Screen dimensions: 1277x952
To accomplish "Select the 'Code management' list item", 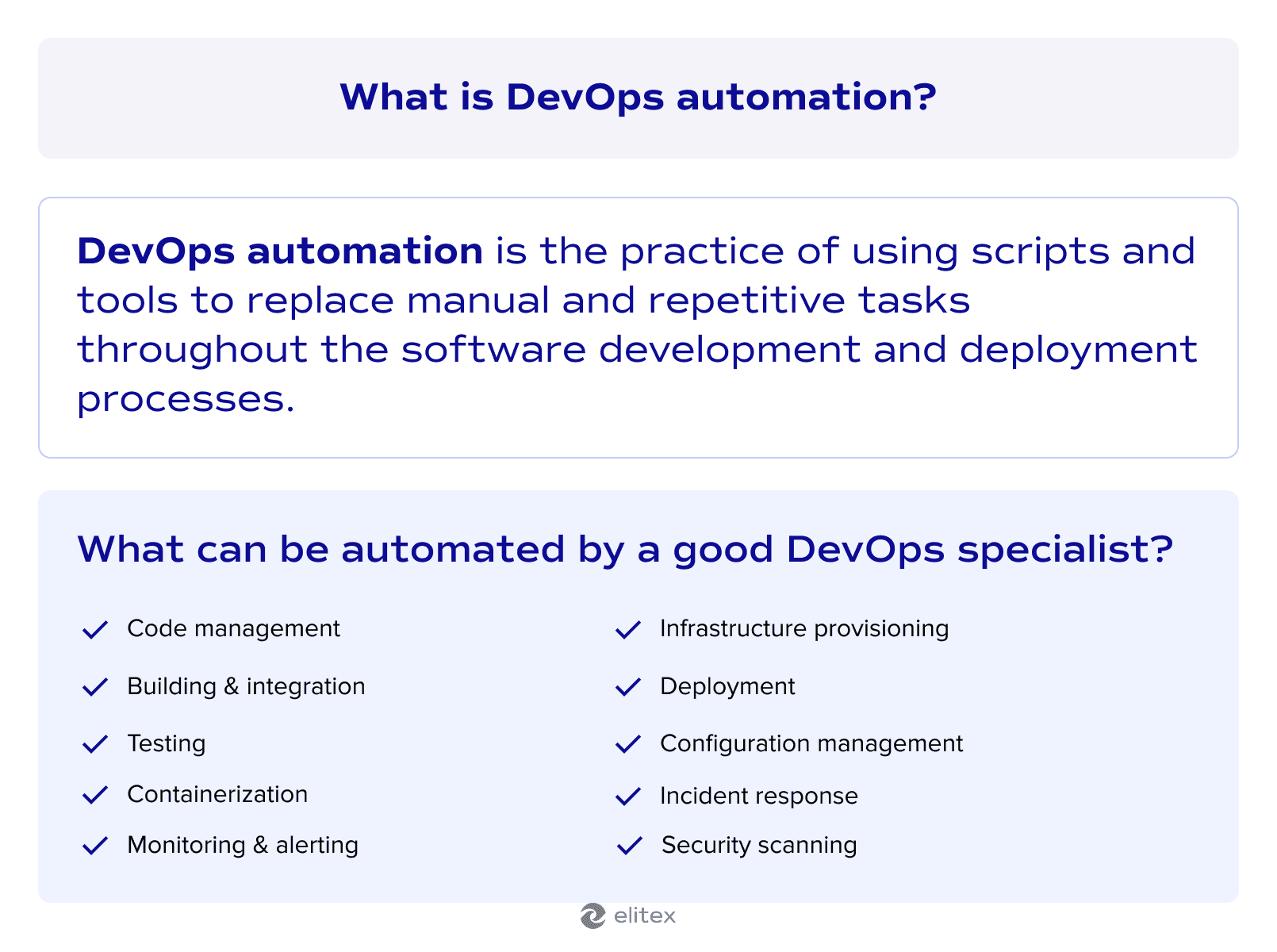I will click(x=233, y=628).
